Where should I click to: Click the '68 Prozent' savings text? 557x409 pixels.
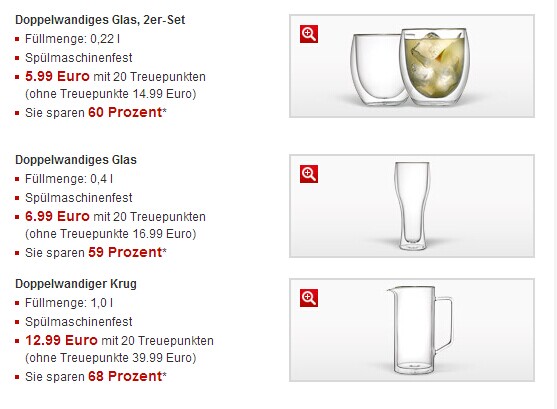point(125,376)
